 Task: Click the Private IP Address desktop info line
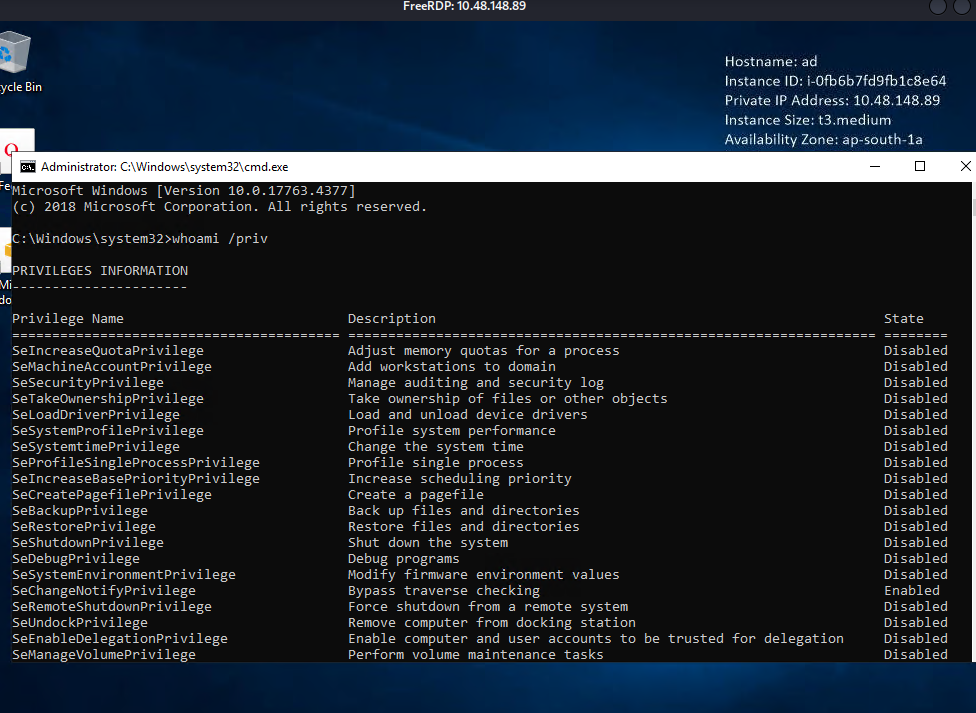coord(832,100)
